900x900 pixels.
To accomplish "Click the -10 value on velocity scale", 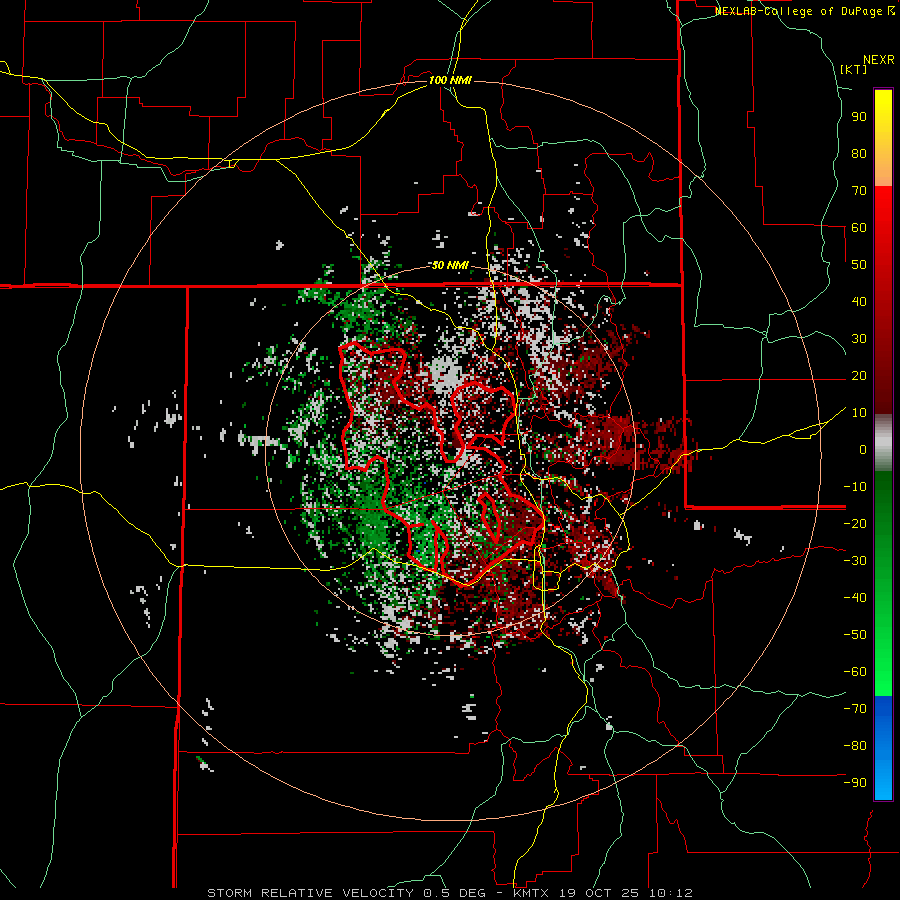I will (855, 487).
